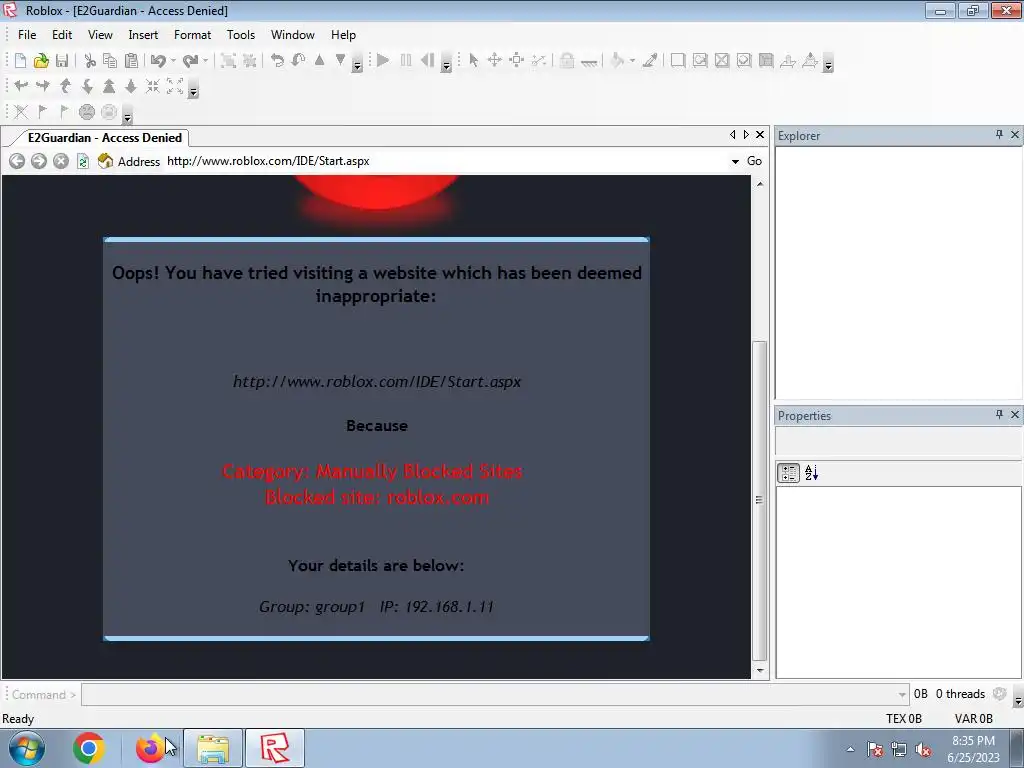This screenshot has width=1024, height=768.
Task: Expand overflow options of the run toolbar
Action: click(447, 65)
